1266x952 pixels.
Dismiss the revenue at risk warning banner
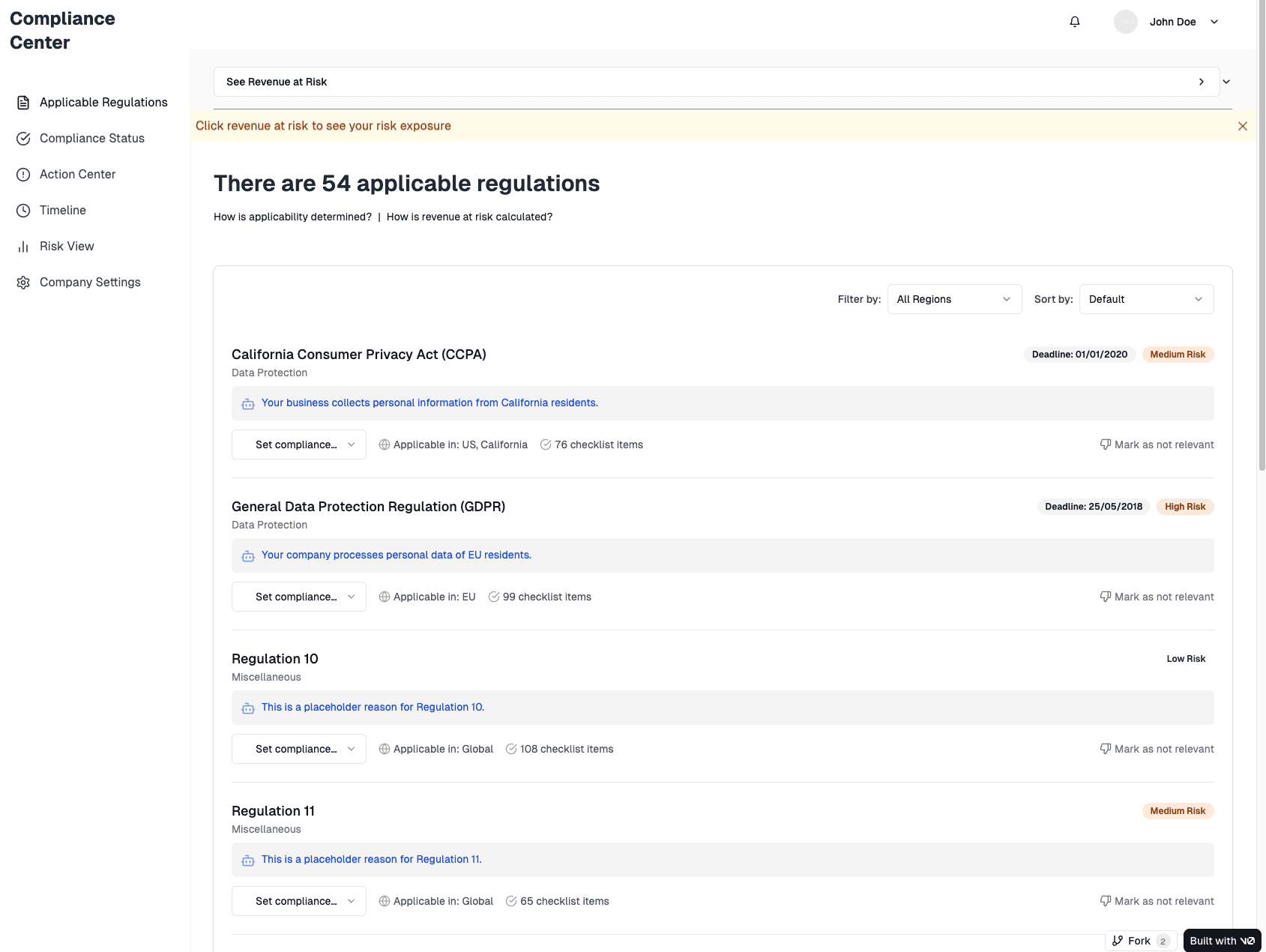(x=1243, y=126)
